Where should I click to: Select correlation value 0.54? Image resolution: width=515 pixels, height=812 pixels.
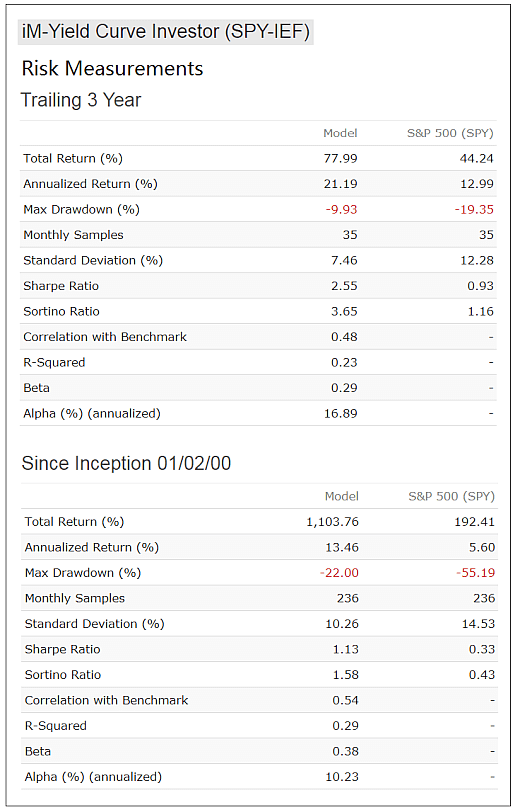tap(346, 700)
